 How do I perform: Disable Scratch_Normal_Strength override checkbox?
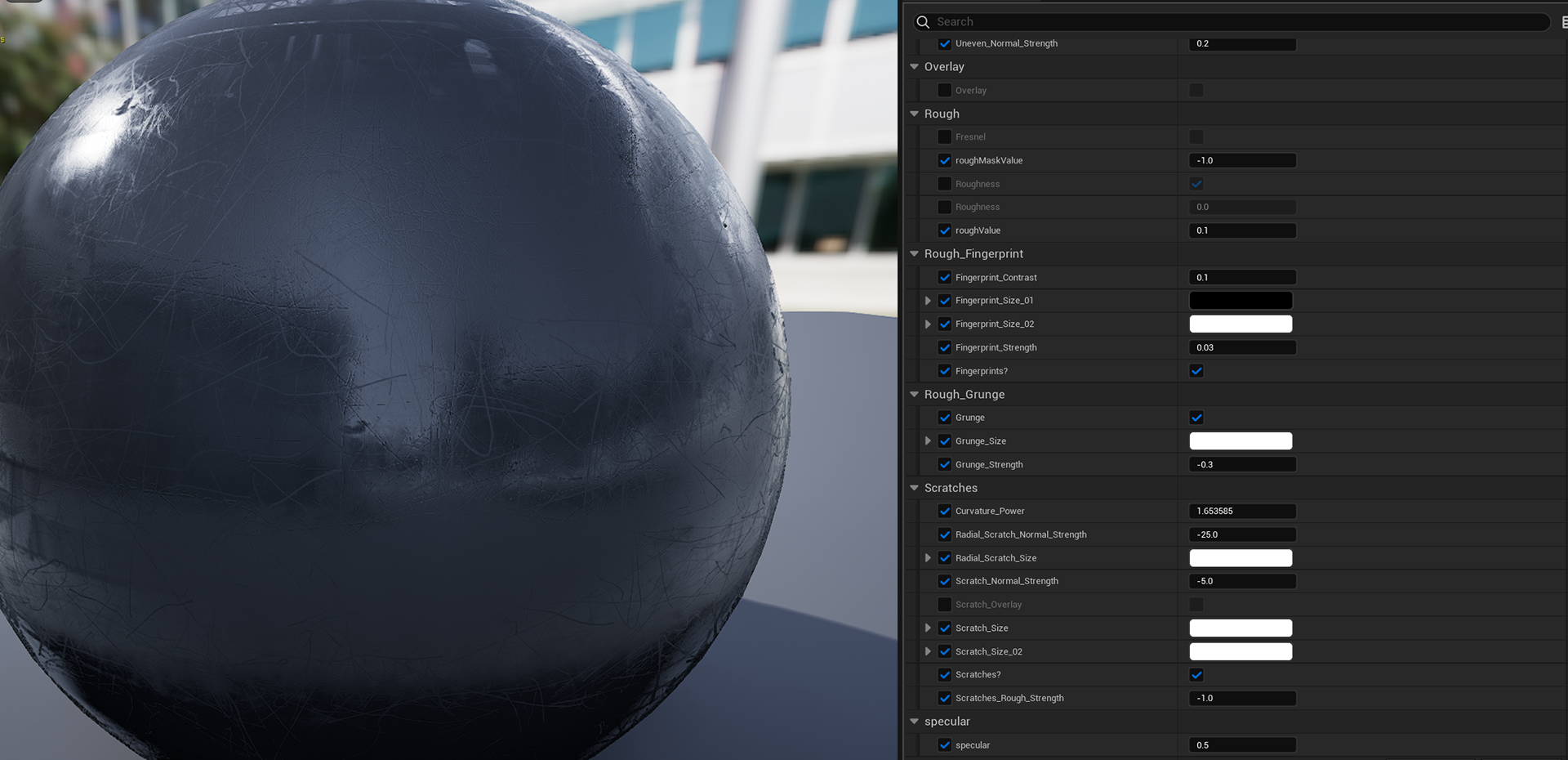point(945,581)
